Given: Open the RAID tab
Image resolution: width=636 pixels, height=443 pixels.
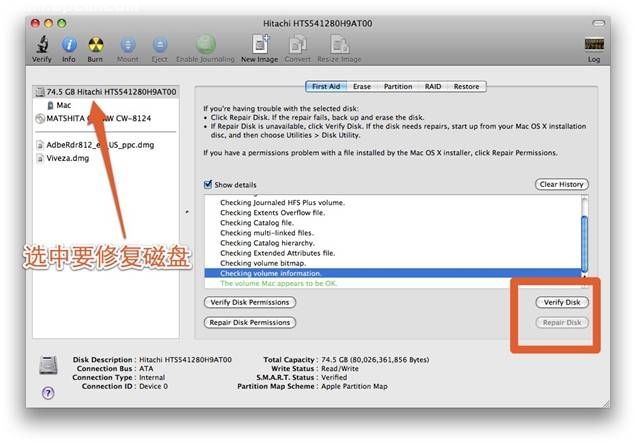Looking at the screenshot, I should [433, 87].
